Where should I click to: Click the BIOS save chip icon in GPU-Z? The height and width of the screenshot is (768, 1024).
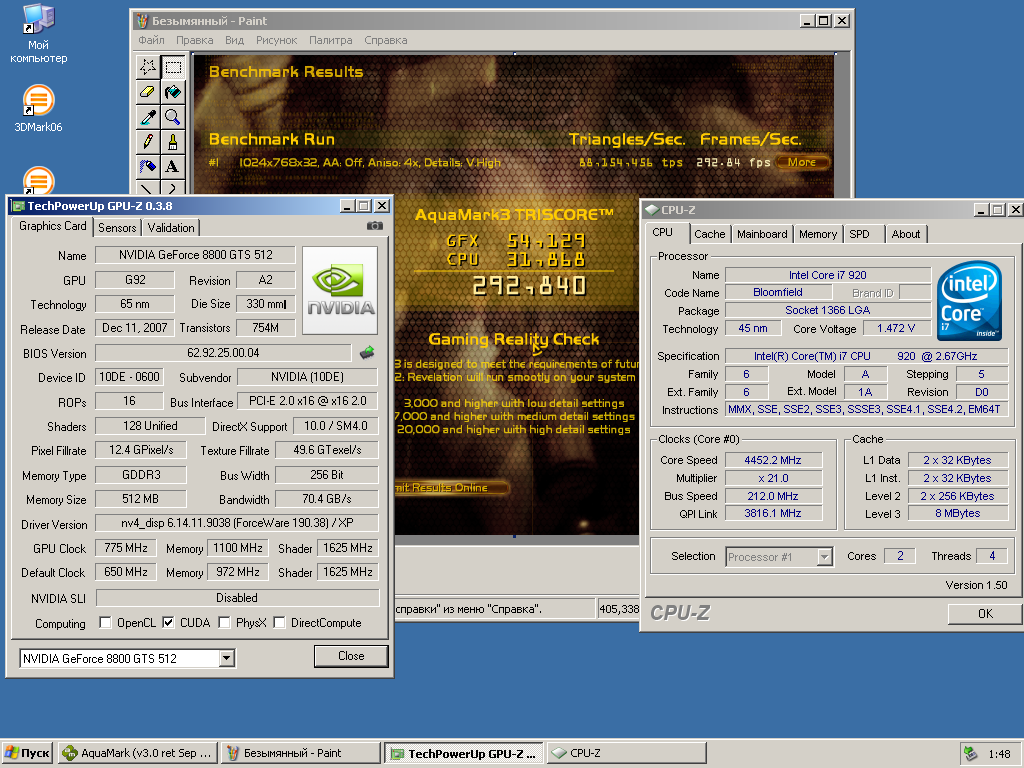[367, 353]
